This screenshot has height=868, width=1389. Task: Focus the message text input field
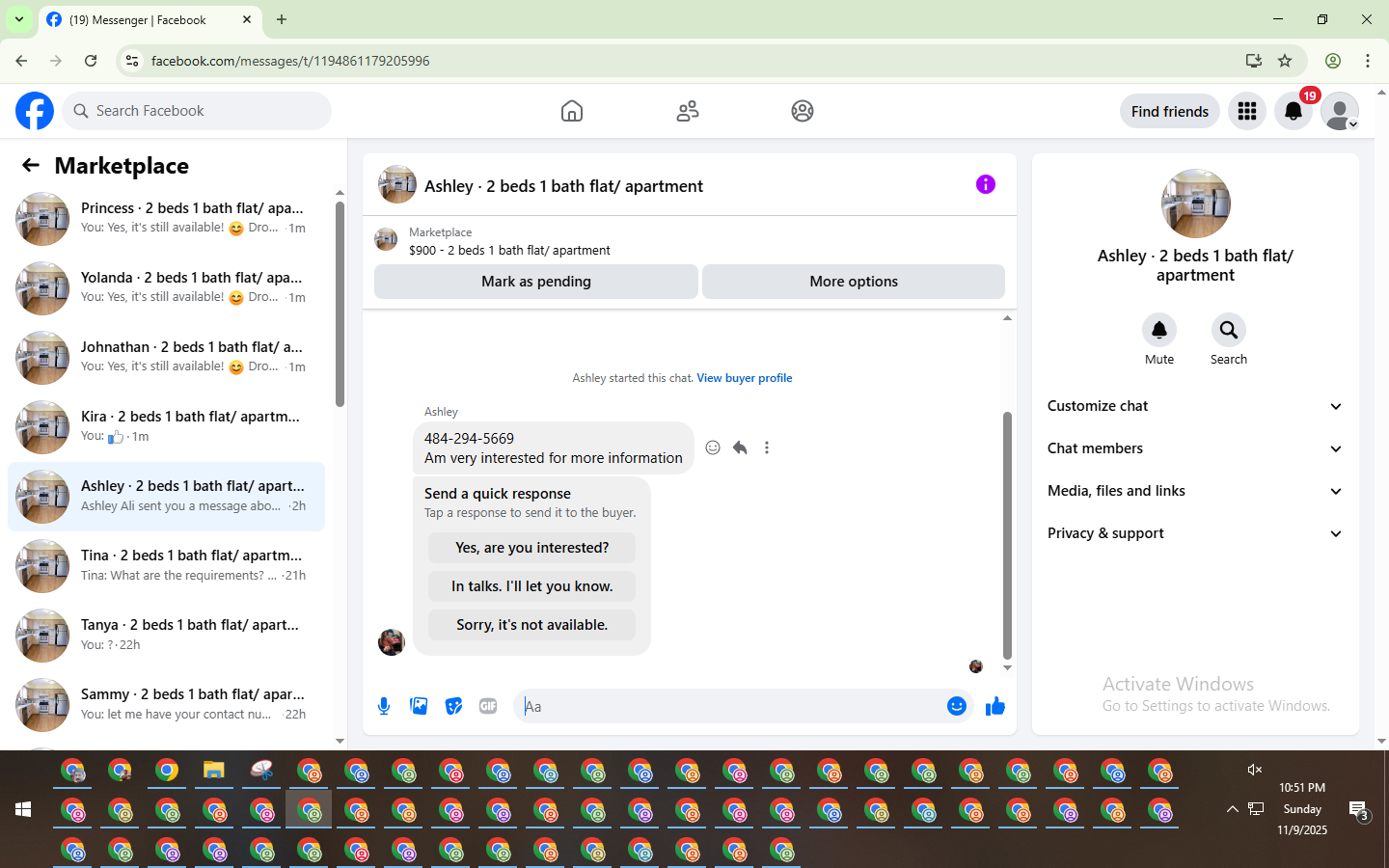pos(731,706)
